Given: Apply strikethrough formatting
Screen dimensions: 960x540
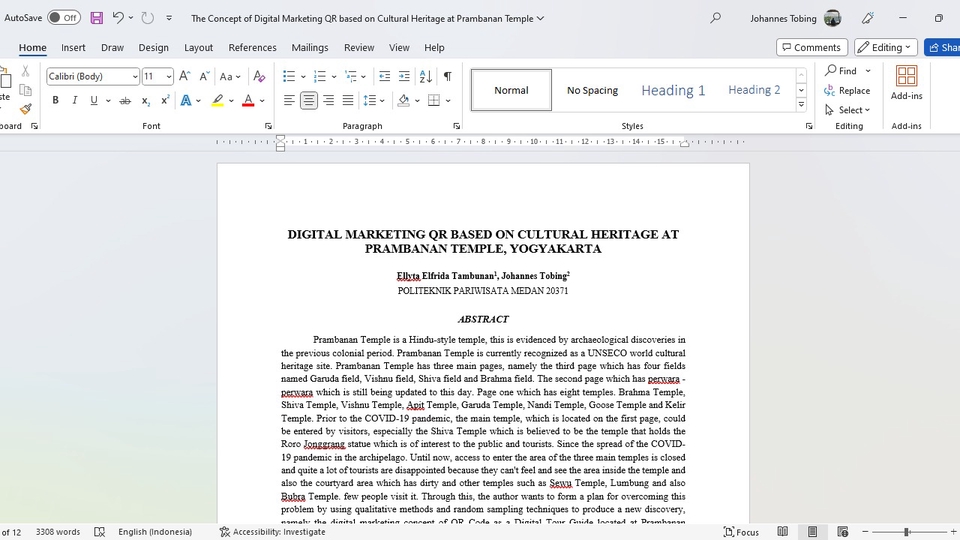Looking at the screenshot, I should click(125, 100).
